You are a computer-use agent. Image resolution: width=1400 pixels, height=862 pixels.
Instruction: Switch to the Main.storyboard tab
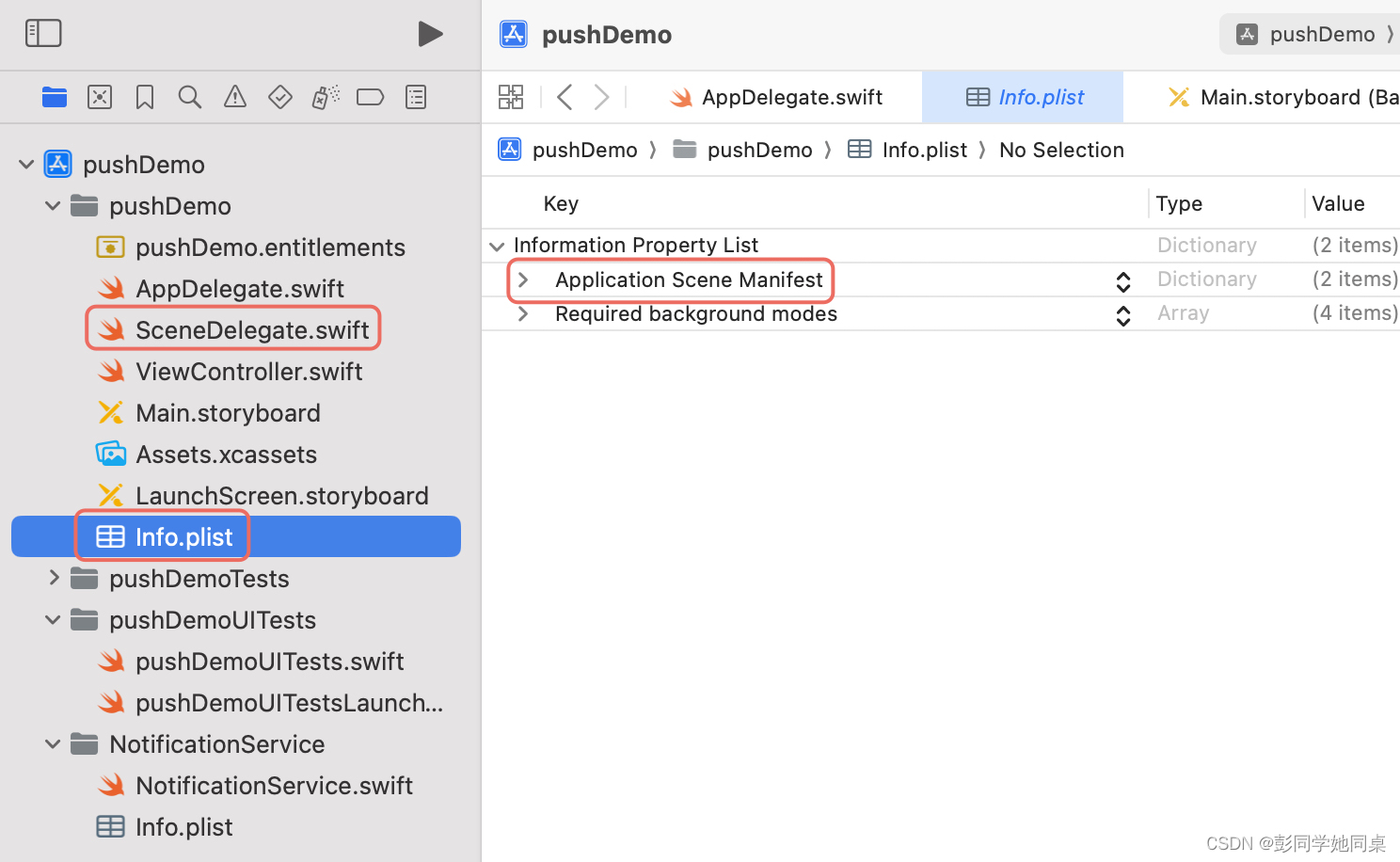coord(1282,97)
